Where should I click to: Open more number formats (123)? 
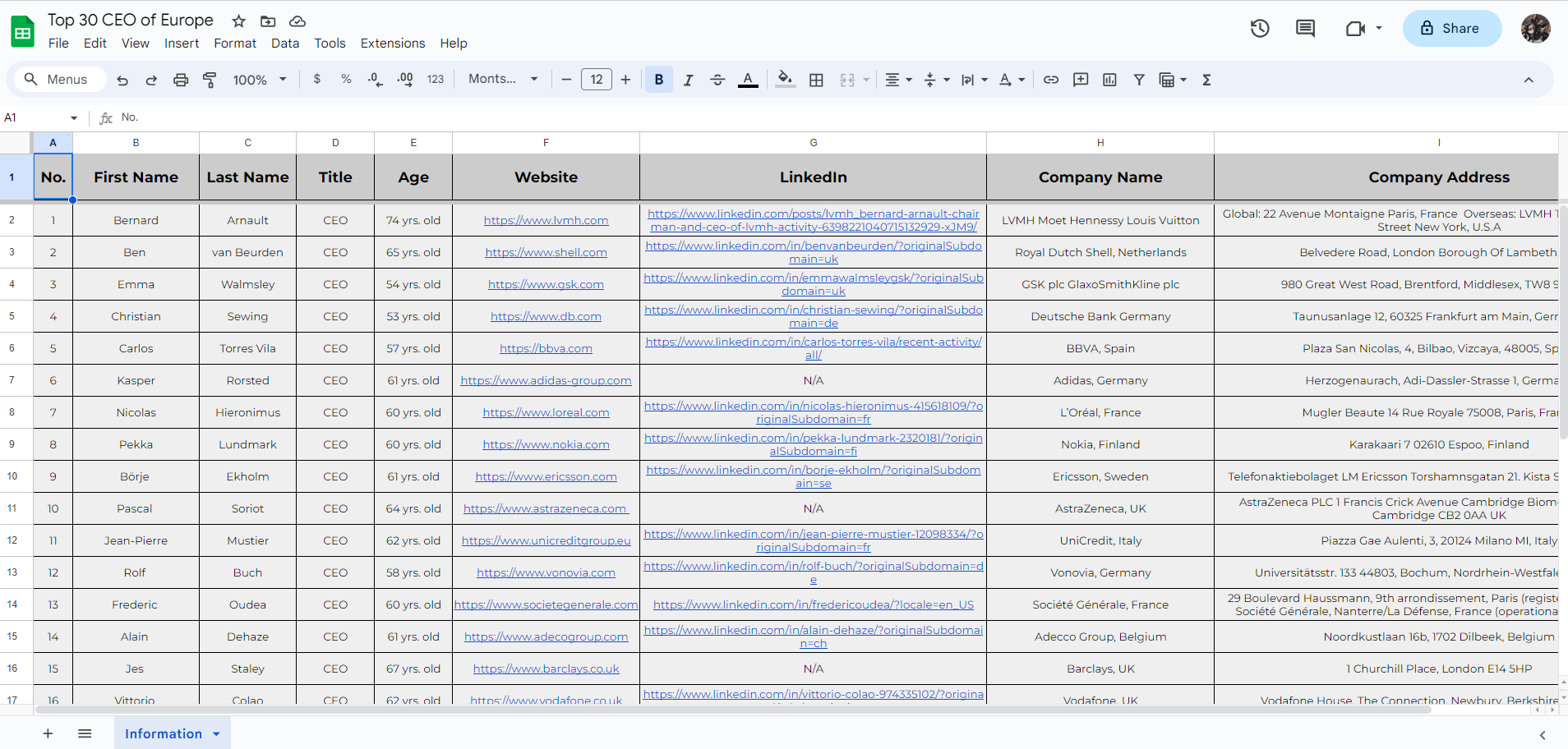(x=436, y=80)
